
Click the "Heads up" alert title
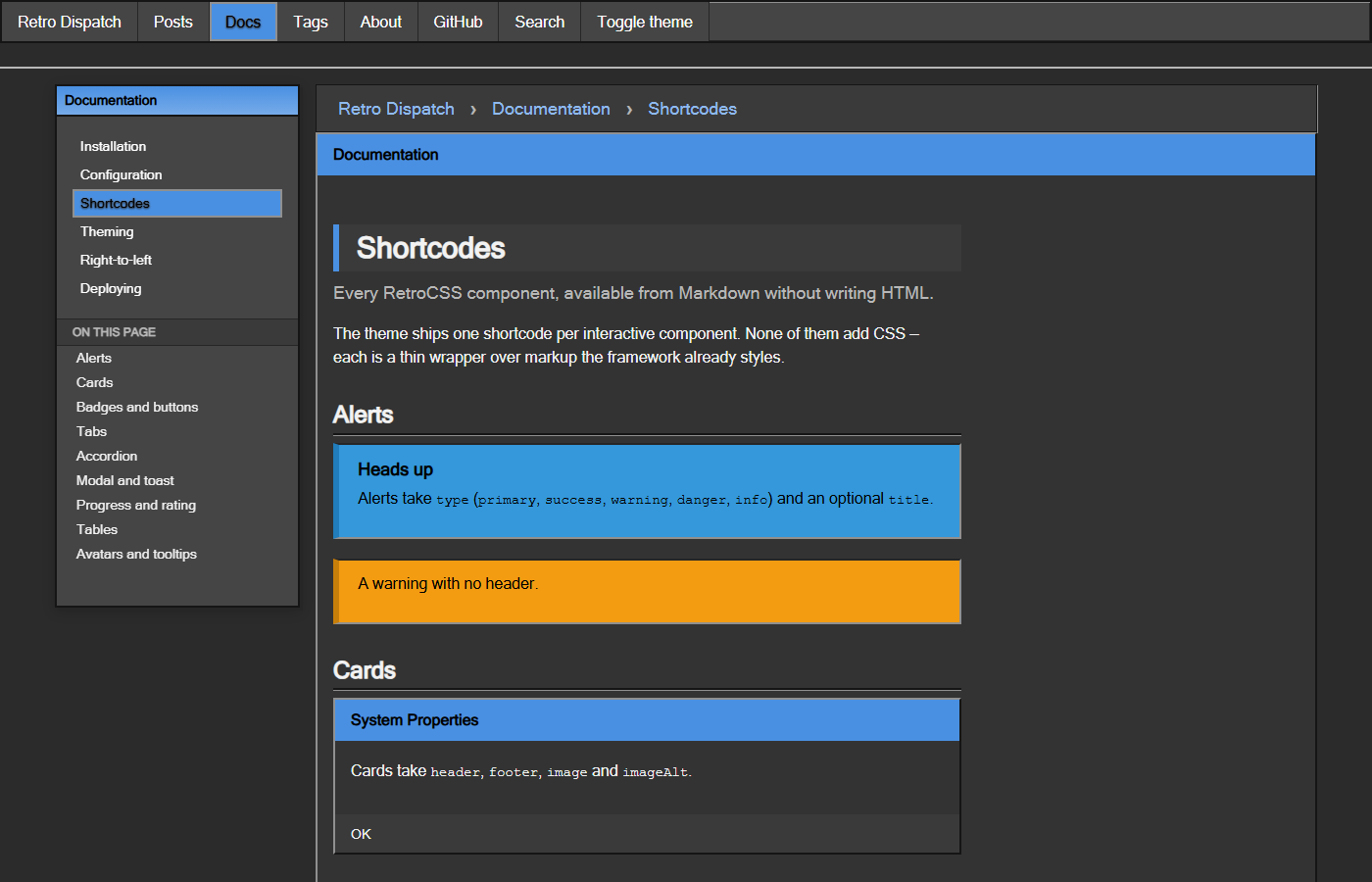tap(396, 469)
